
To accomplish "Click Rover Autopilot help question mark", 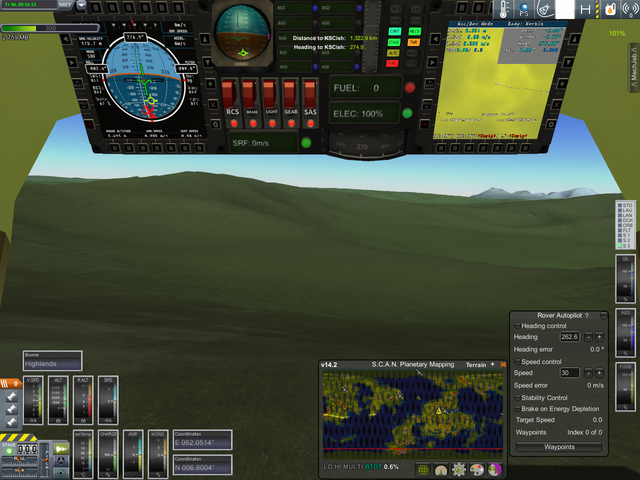I will pyautogui.click(x=587, y=316).
